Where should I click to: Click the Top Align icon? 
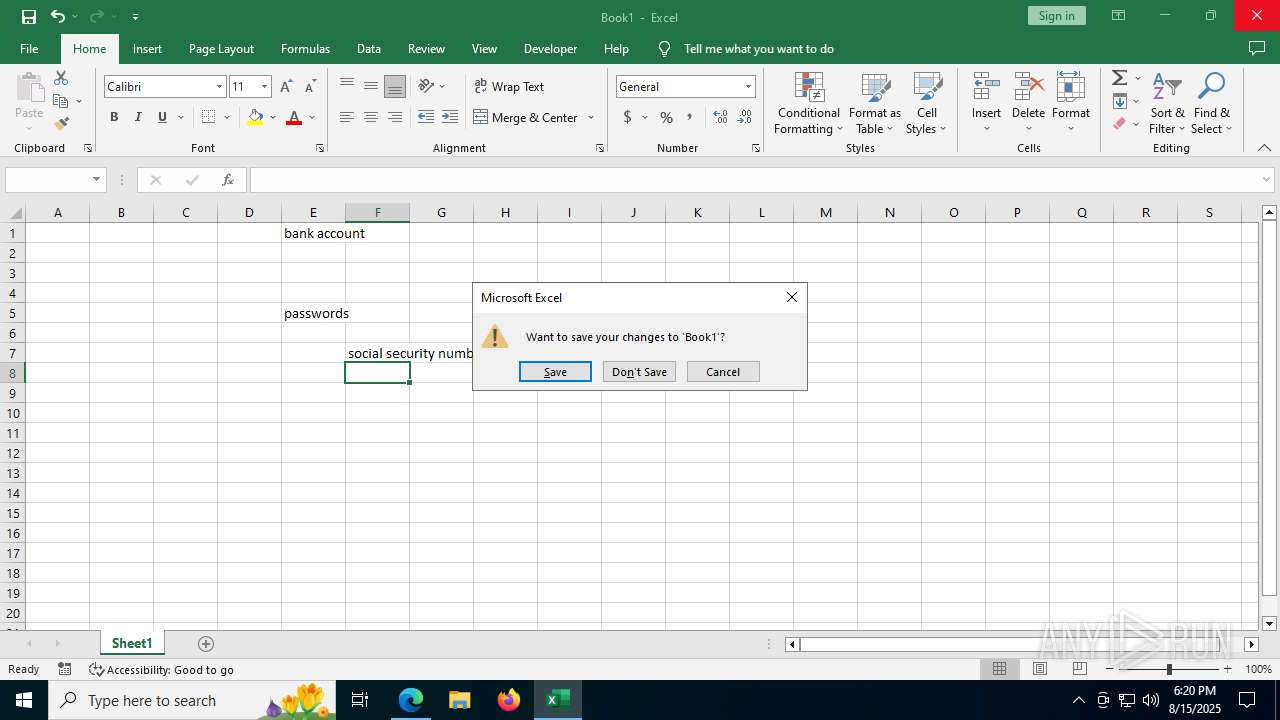tap(347, 86)
